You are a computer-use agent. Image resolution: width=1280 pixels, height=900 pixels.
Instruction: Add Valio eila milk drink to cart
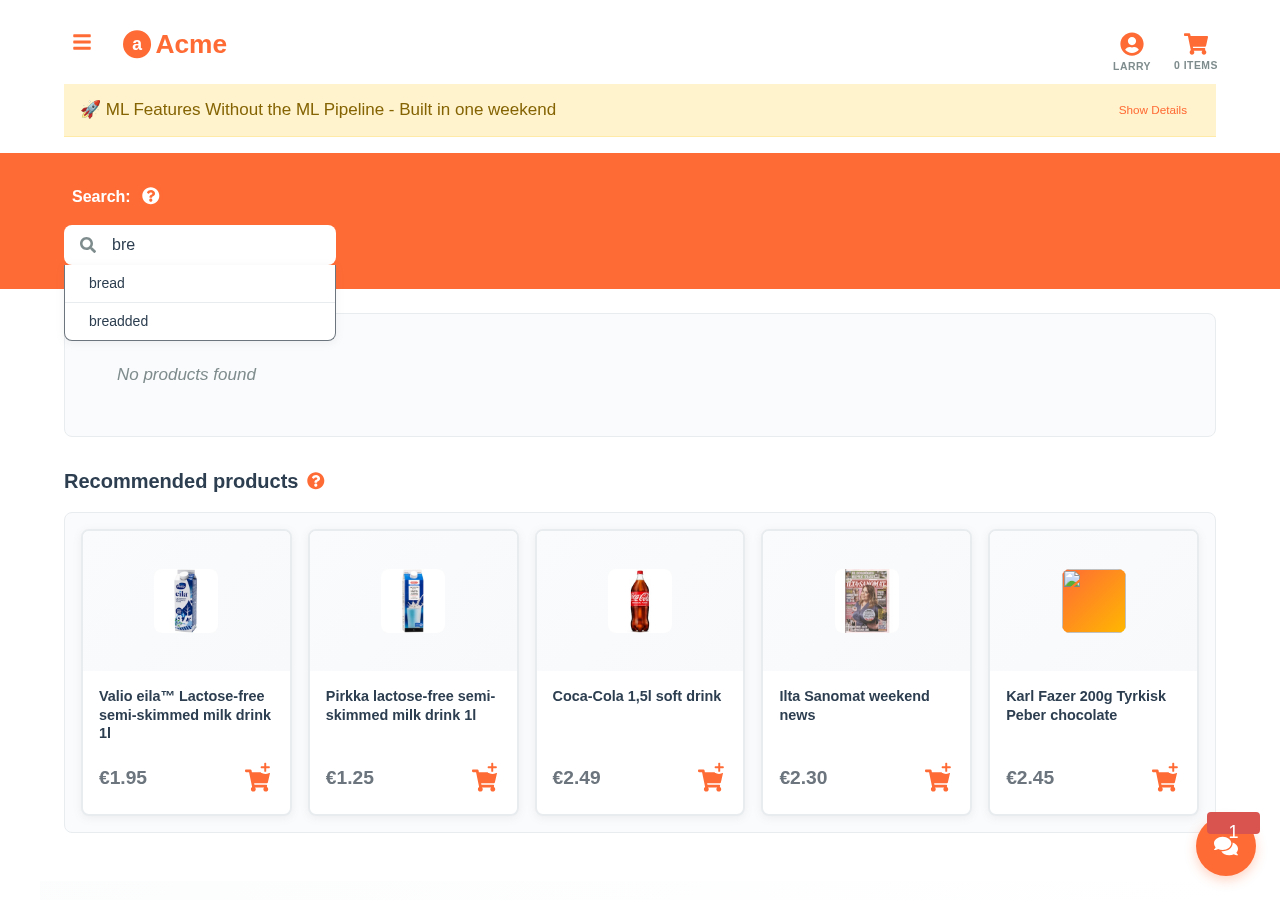point(258,777)
